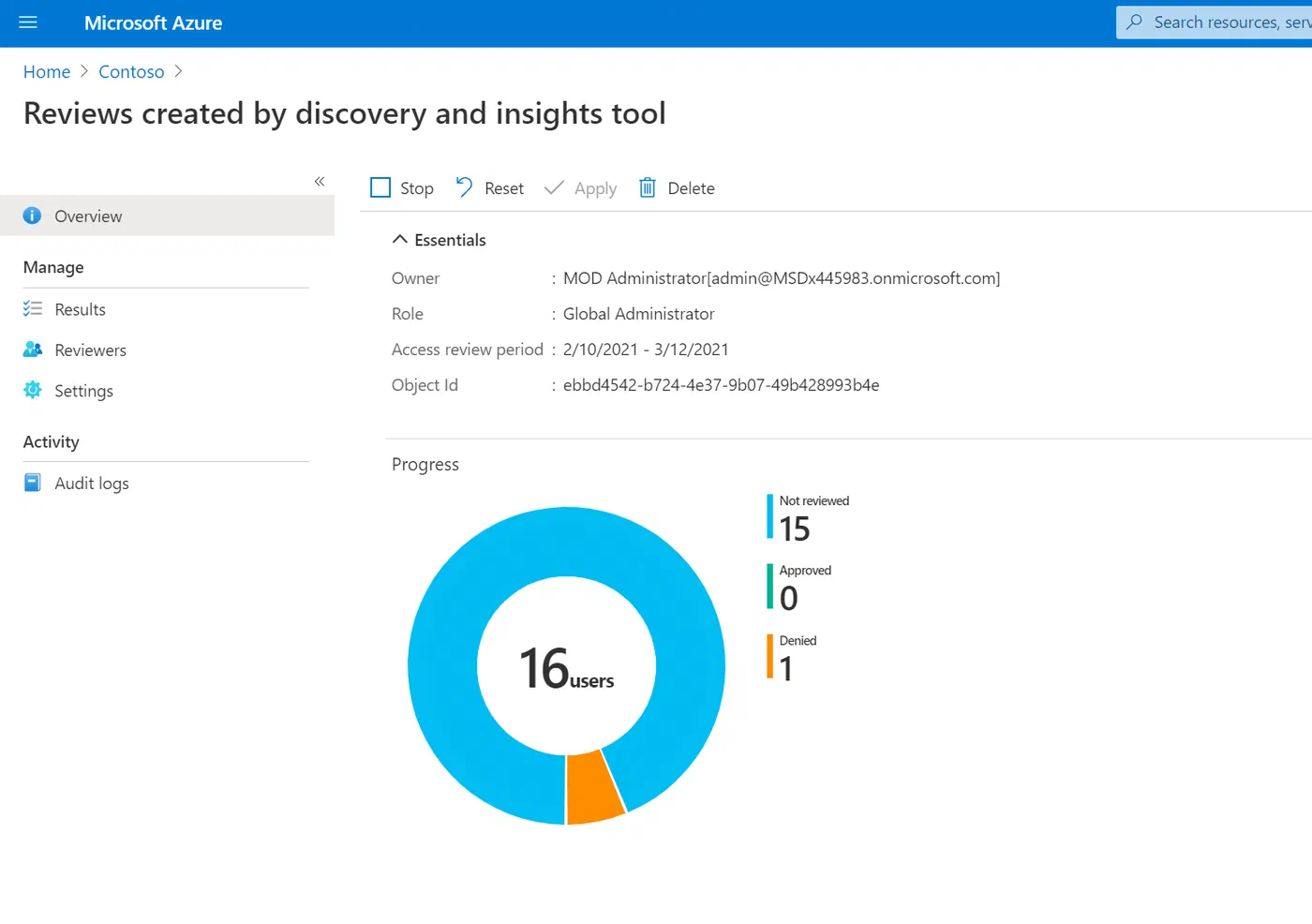Click the Denied count 1
Screen dimensions: 1312x924
point(786,669)
